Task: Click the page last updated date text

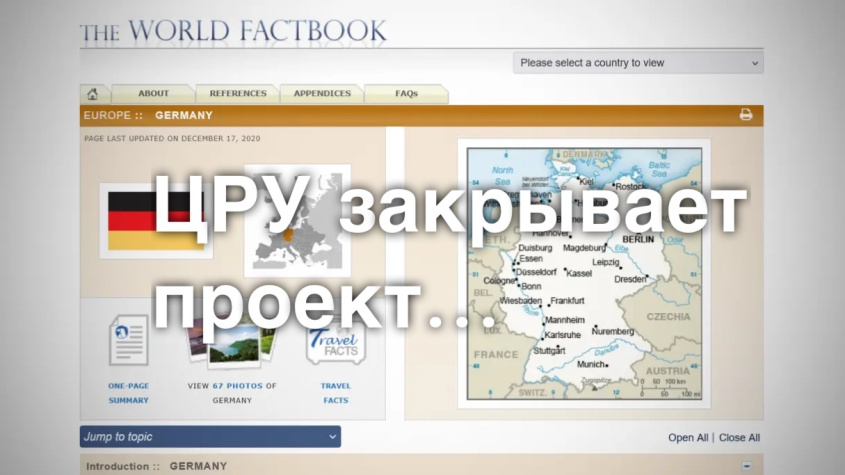Action: pyautogui.click(x=172, y=139)
